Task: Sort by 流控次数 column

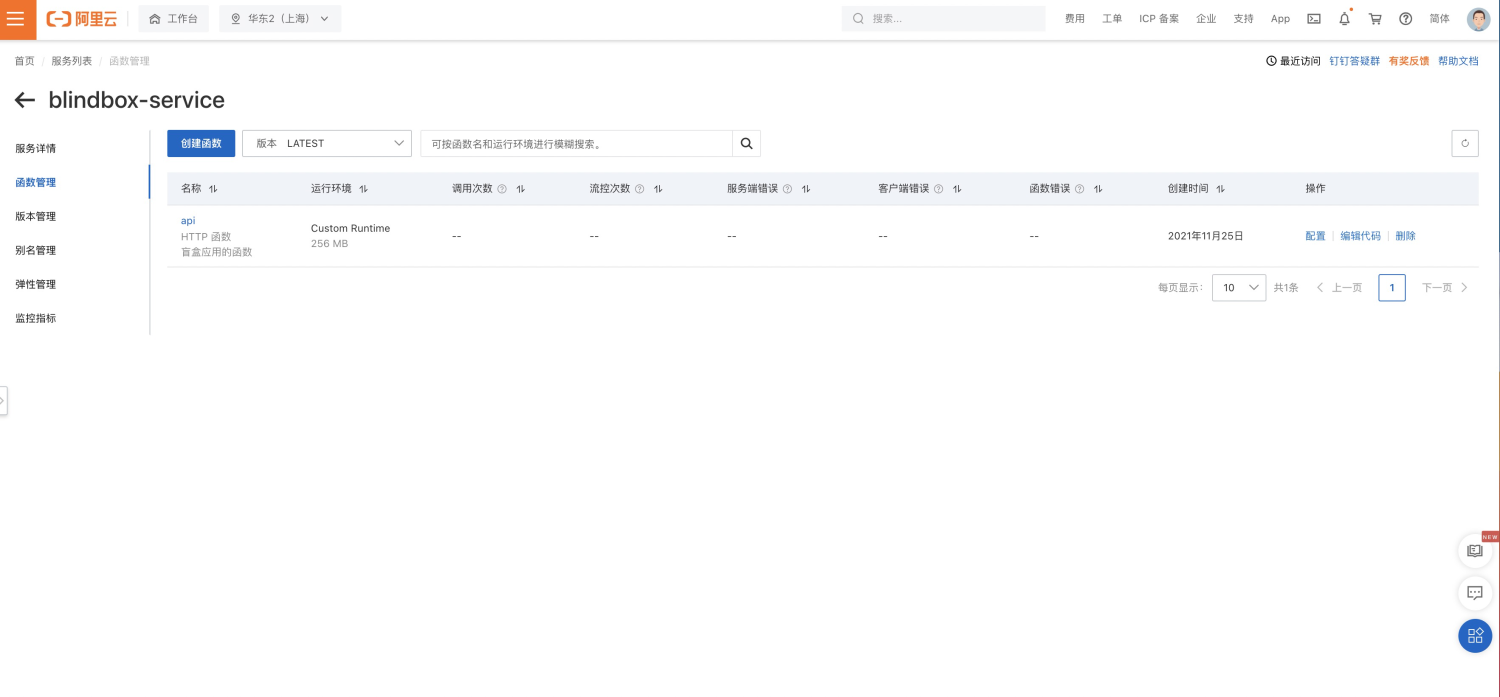Action: 658,189
